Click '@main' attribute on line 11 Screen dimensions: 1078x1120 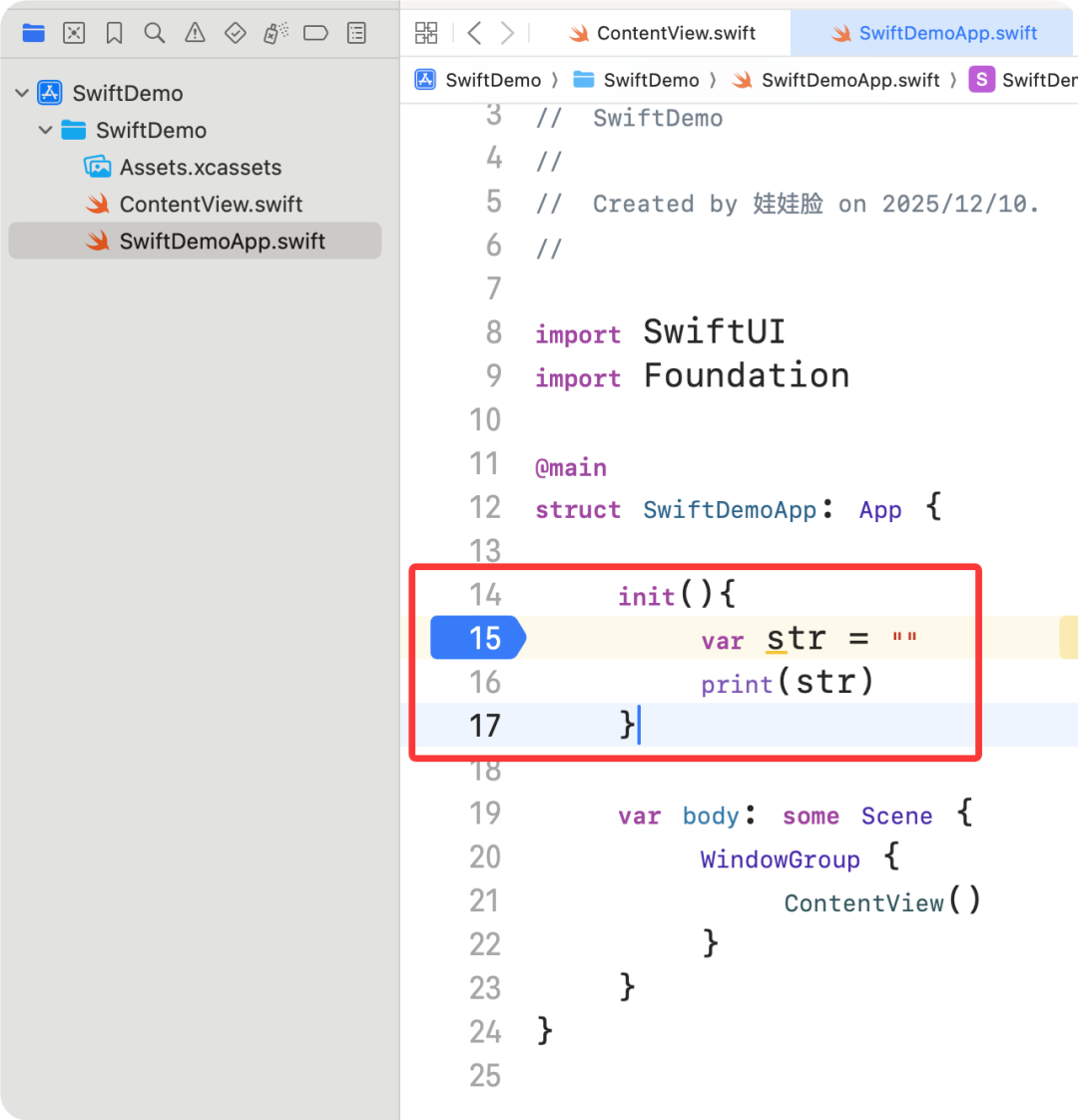(571, 467)
